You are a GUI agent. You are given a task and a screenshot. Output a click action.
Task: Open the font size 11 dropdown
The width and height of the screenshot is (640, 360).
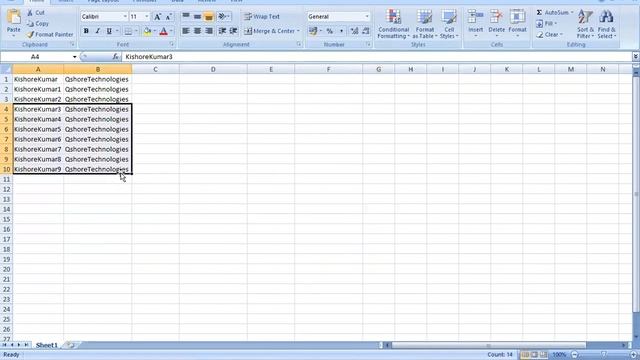(147, 17)
